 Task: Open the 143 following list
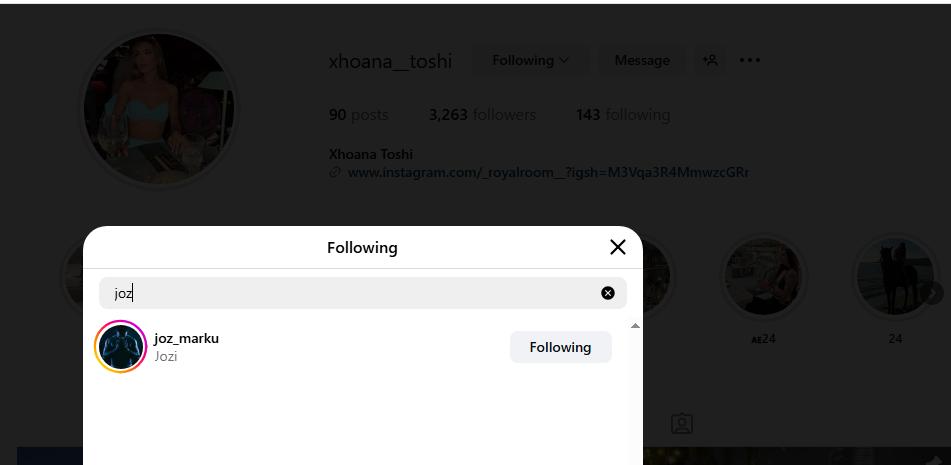click(x=622, y=115)
